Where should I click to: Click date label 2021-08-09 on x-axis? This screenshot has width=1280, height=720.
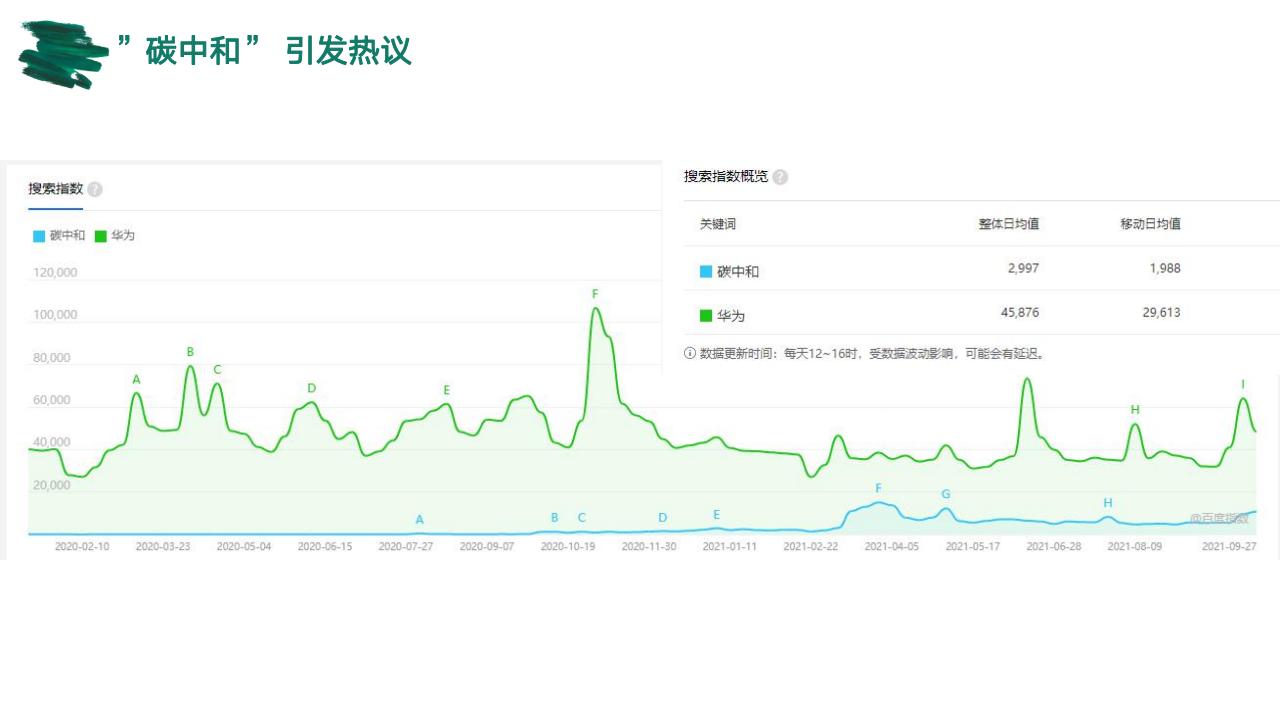click(x=1135, y=547)
